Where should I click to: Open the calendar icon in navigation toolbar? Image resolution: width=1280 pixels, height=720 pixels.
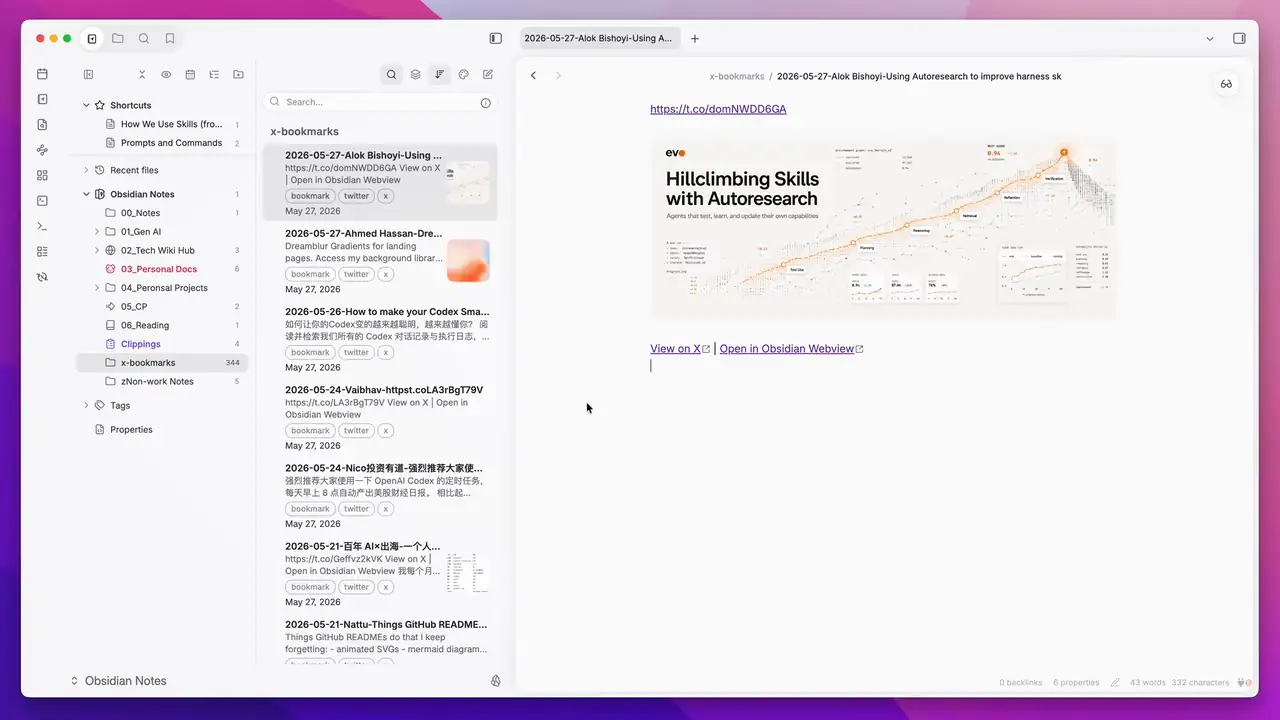coord(190,74)
